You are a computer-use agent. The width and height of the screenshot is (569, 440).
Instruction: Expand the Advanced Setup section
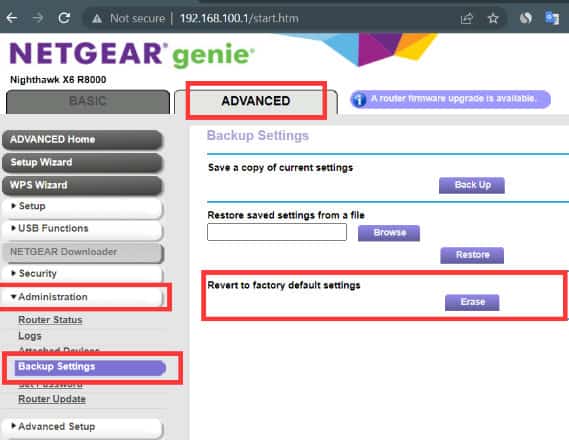click(x=82, y=427)
